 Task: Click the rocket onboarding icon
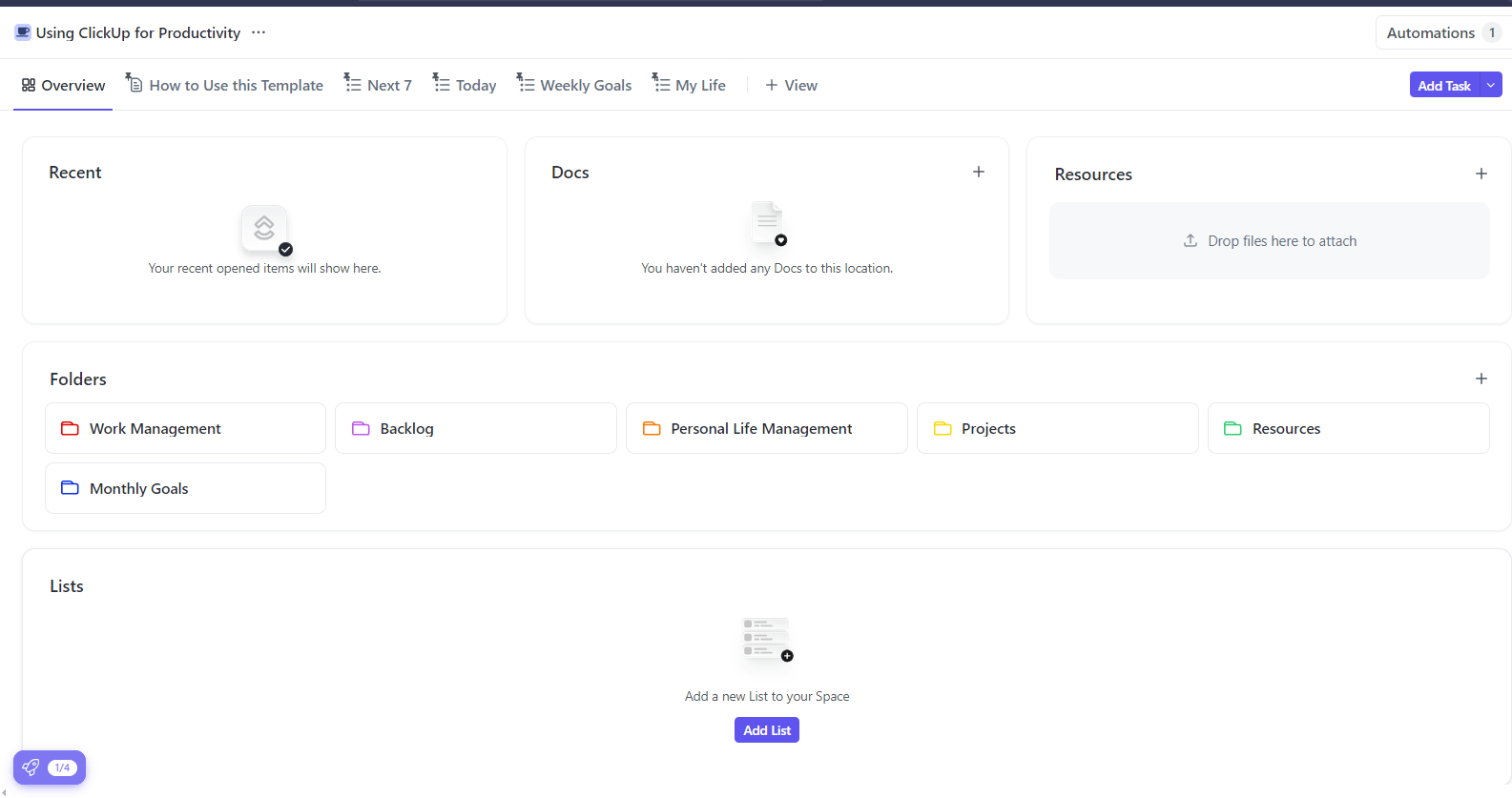pyautogui.click(x=31, y=767)
